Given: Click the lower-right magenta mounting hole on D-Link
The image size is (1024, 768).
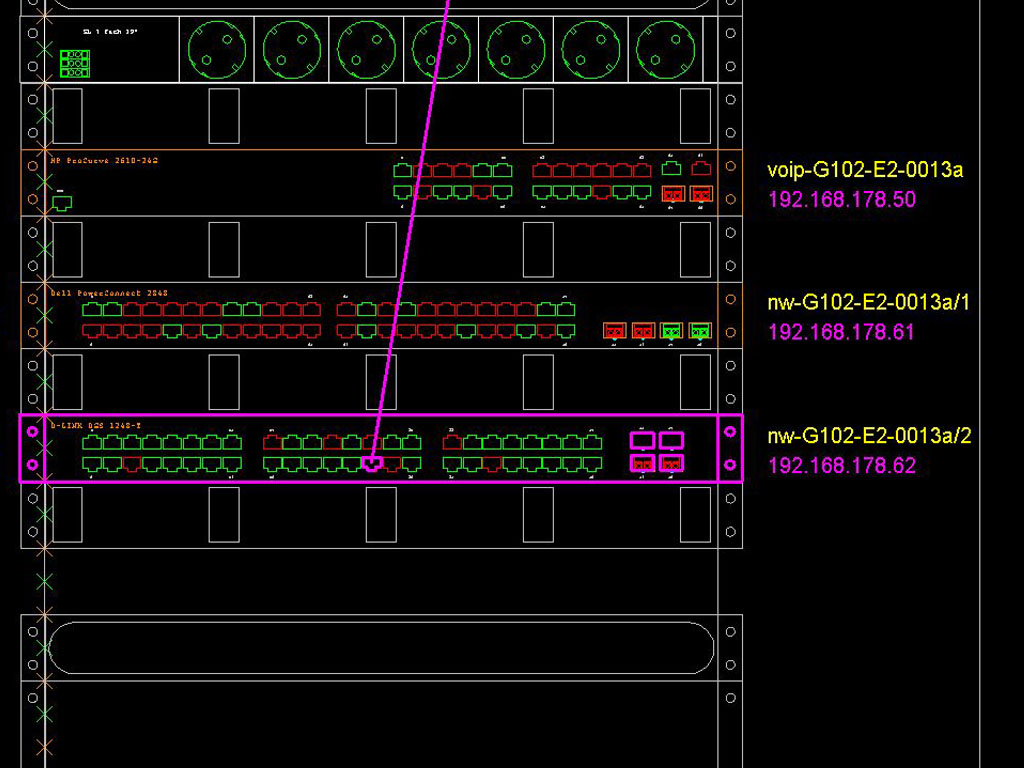Looking at the screenshot, I should (730, 465).
